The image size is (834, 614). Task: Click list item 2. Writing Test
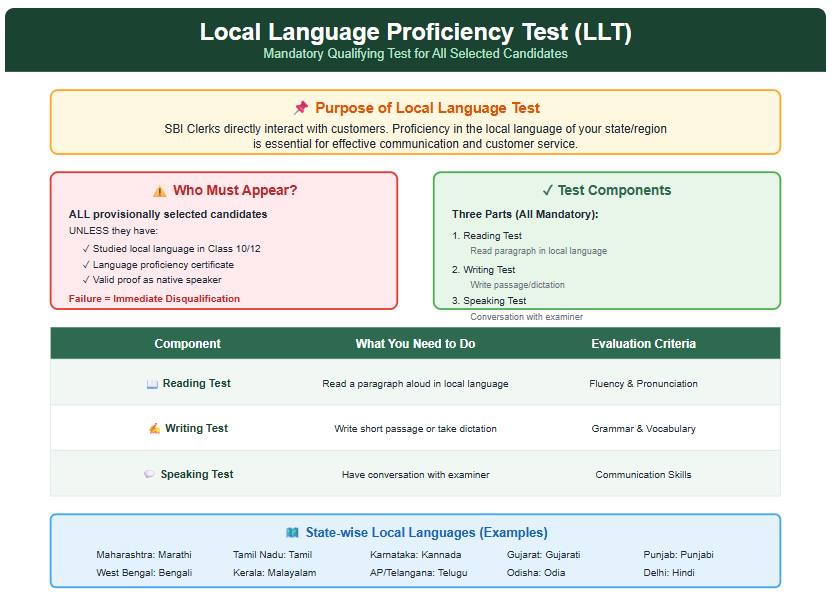click(x=483, y=270)
